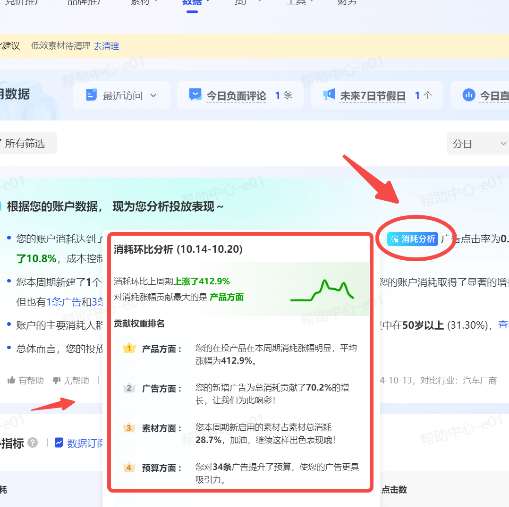
Task: Open the 数据订阅 link
Action: point(85,443)
